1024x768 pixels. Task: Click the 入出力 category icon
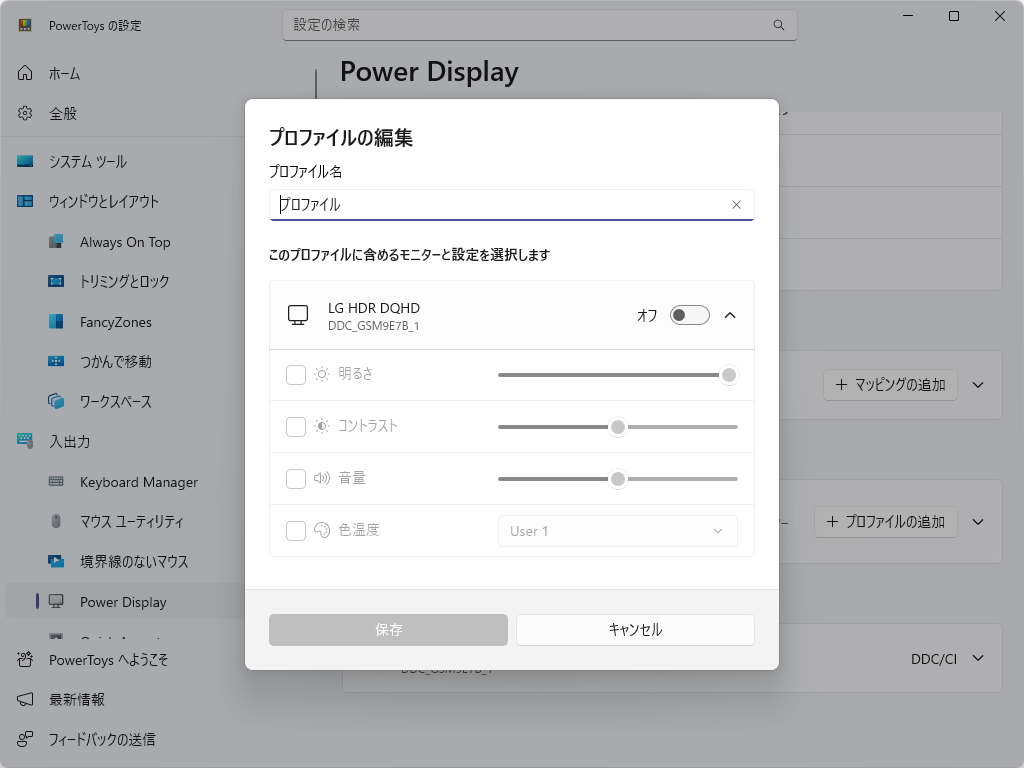25,441
